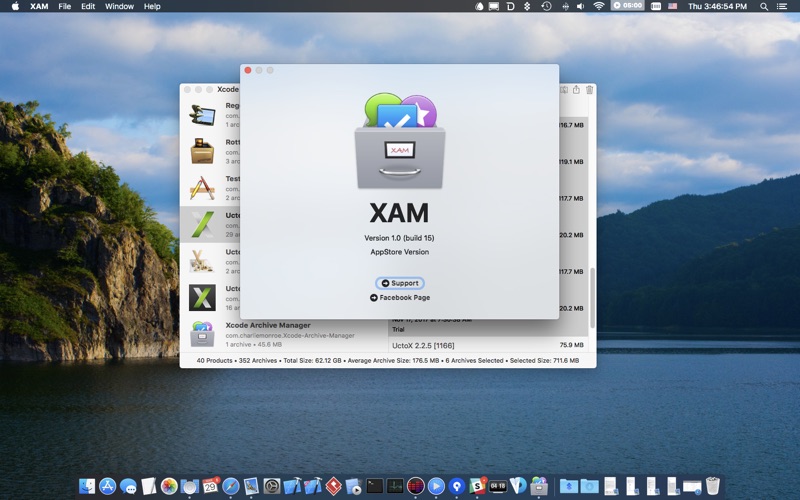Open the flip clock app in Dock
Image resolution: width=800 pixels, height=500 pixels.
coord(498,486)
